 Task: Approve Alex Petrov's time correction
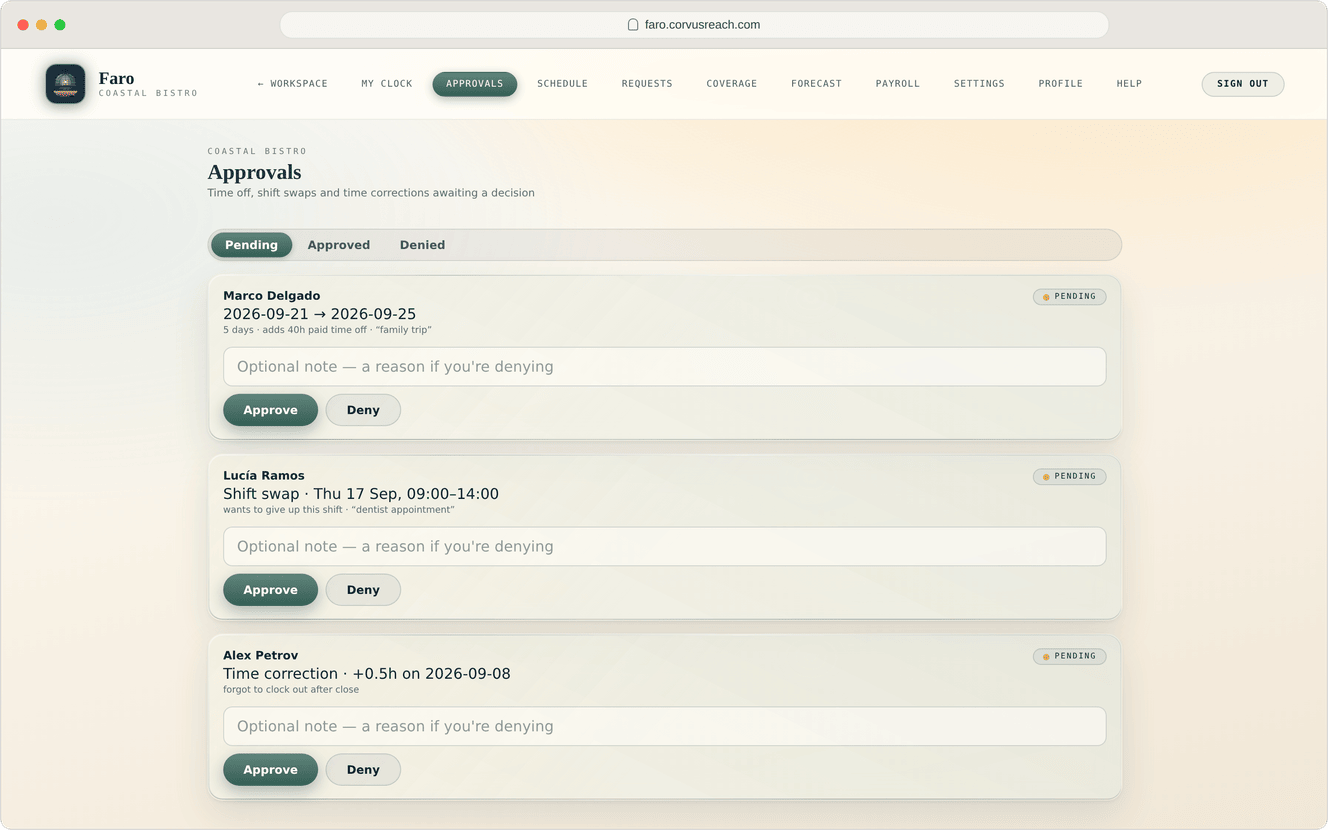tap(270, 770)
